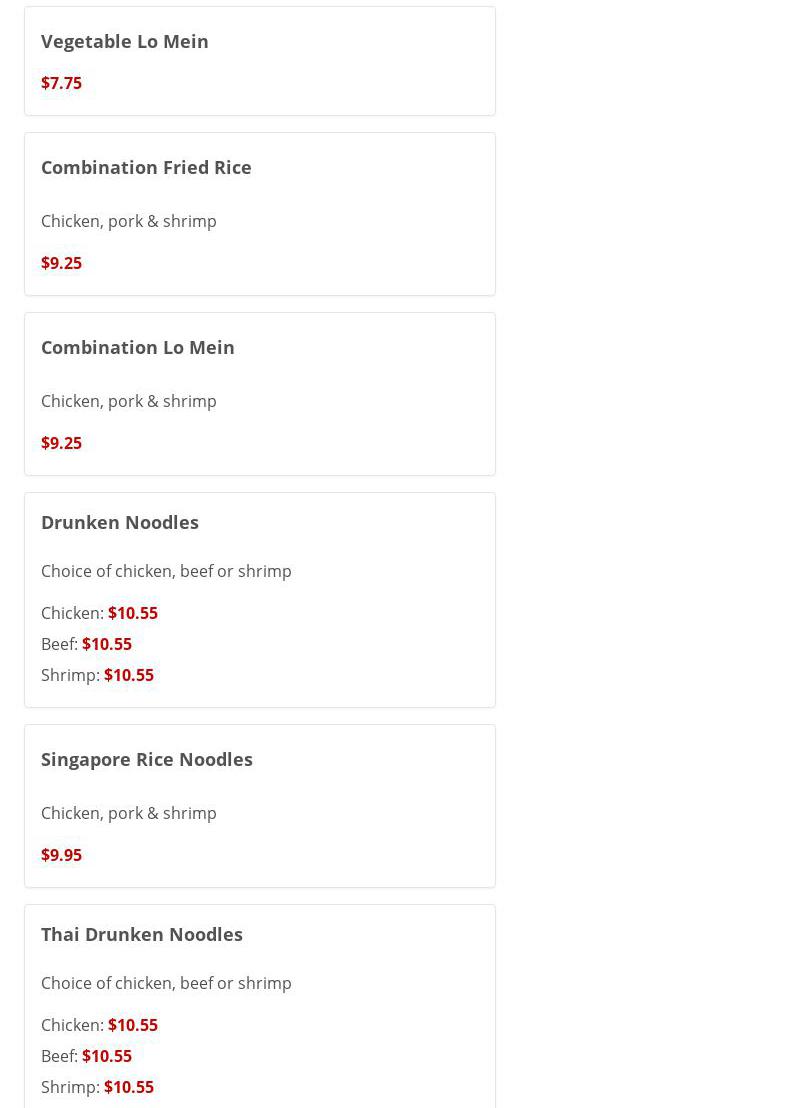The height and width of the screenshot is (1108, 785).
Task: Select the $9.25 Combination Lo Mein price
Action: pos(61,443)
